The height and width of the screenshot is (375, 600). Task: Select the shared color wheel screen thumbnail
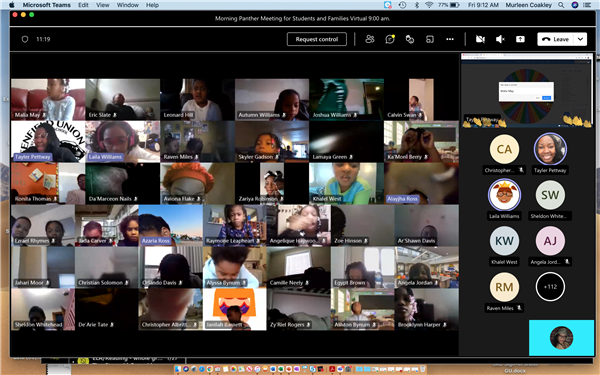point(526,90)
